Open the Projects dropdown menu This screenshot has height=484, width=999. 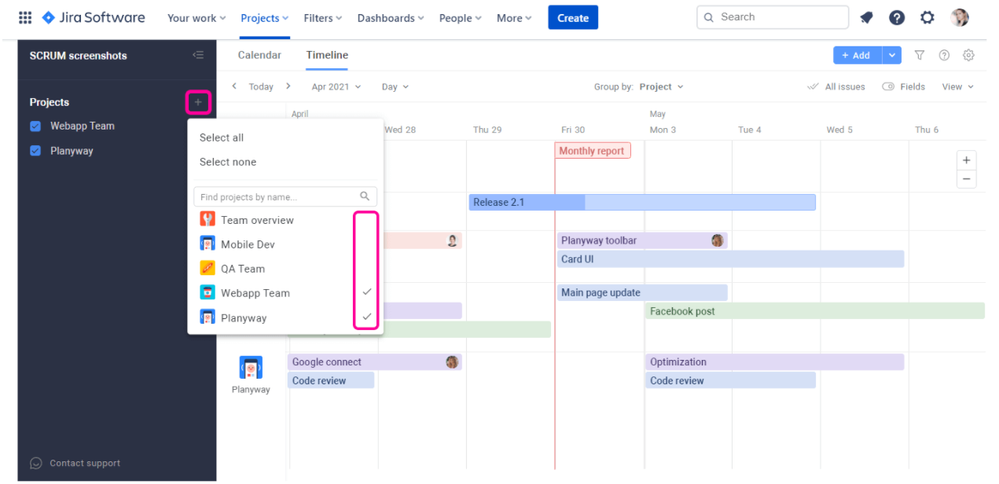point(264,18)
